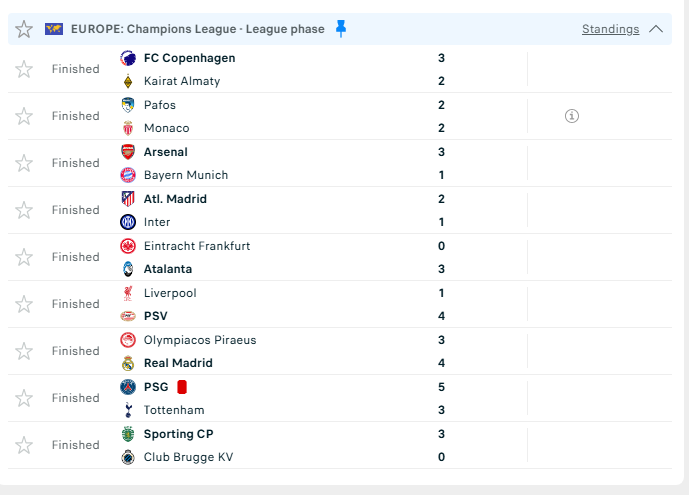Star the Arsenal vs Bayern Munich match
Viewport: 689px width, 495px height.
coord(24,163)
